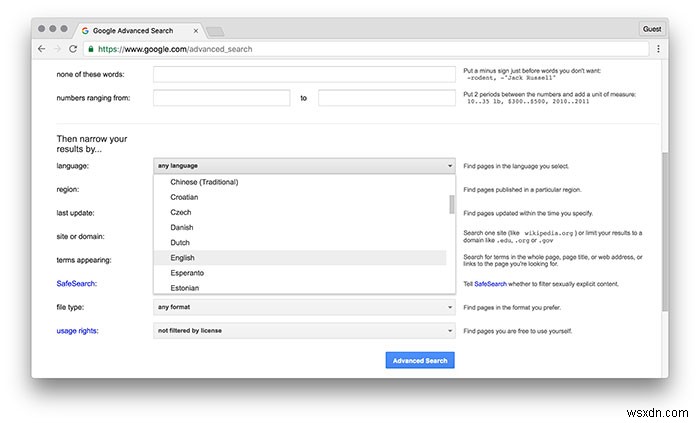Close the Google Advanced Search tab
The width and height of the screenshot is (700, 423).
(x=196, y=31)
